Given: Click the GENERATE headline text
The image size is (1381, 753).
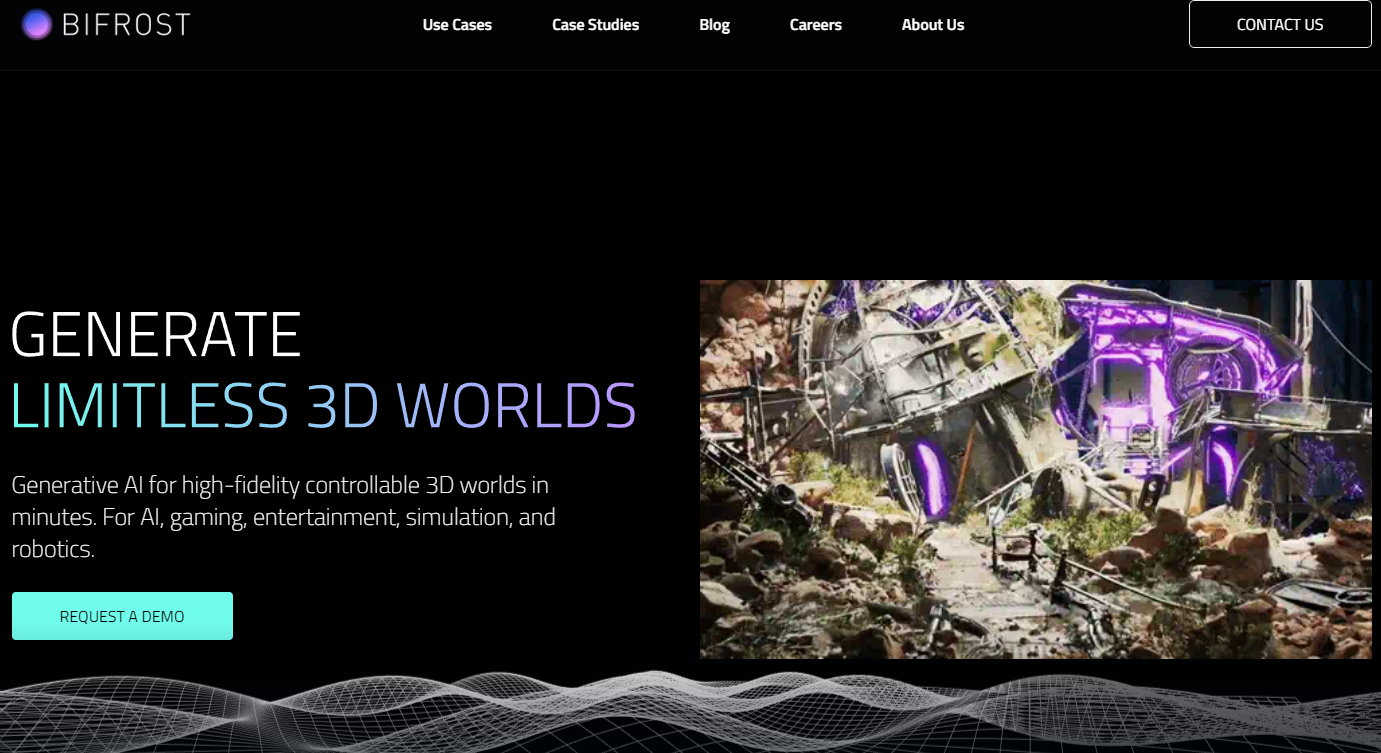Looking at the screenshot, I should [x=156, y=335].
